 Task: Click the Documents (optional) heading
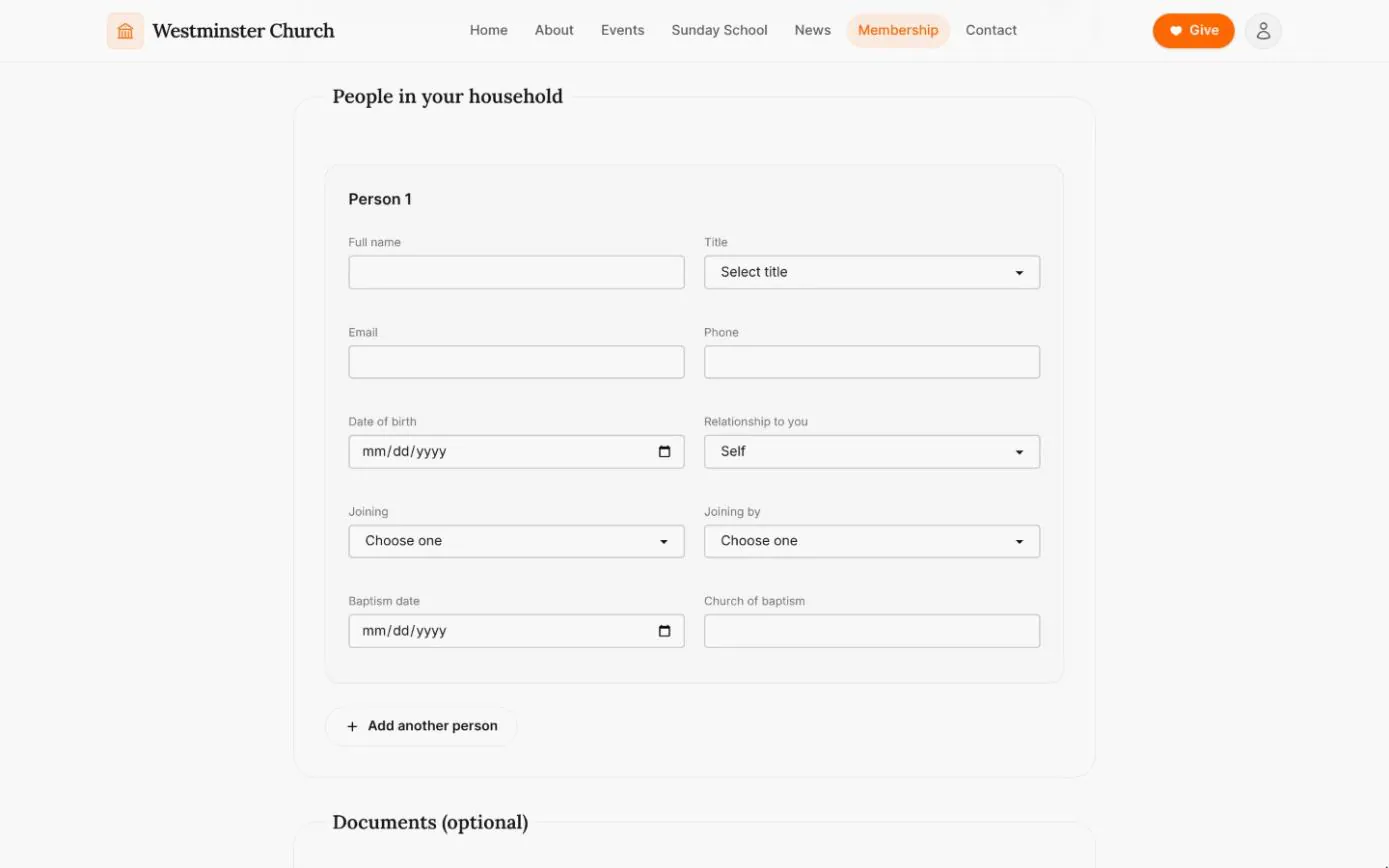tap(430, 822)
